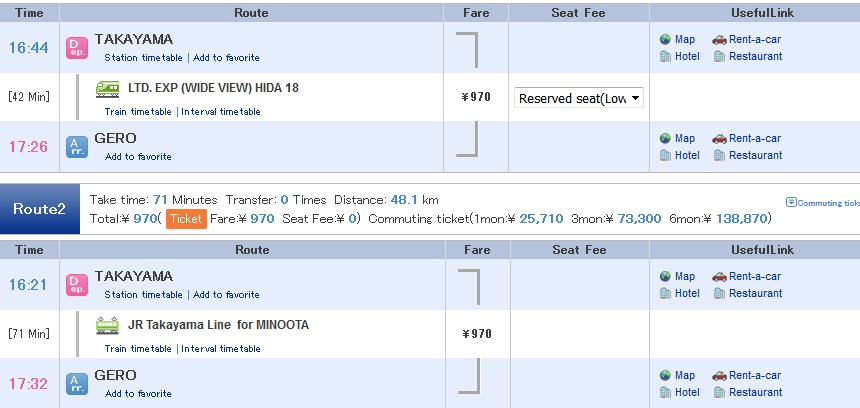
Task: Select the Route2 tab label
Action: click(x=39, y=209)
